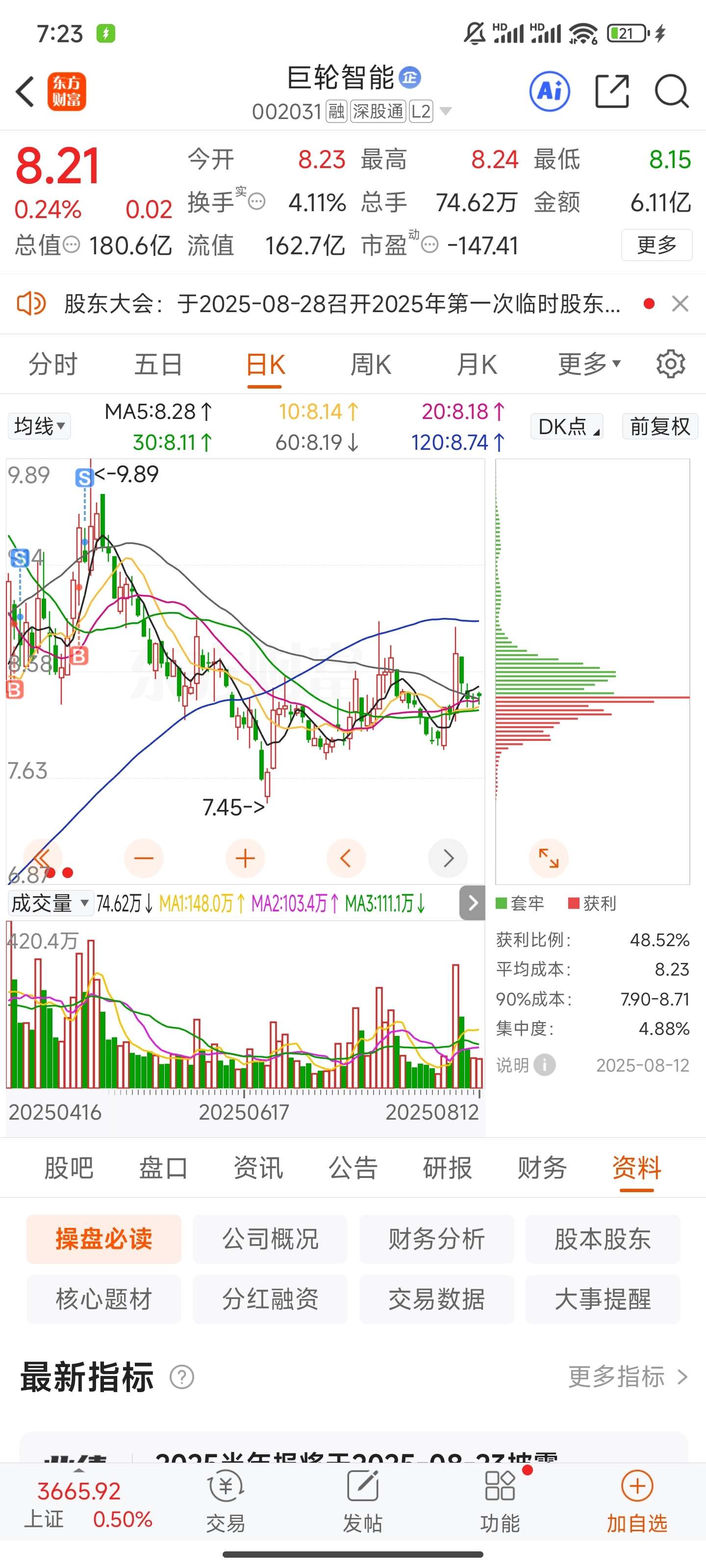Viewport: 706px width, 1568px height.
Task: Open the 盘口 tab
Action: coord(163,1168)
